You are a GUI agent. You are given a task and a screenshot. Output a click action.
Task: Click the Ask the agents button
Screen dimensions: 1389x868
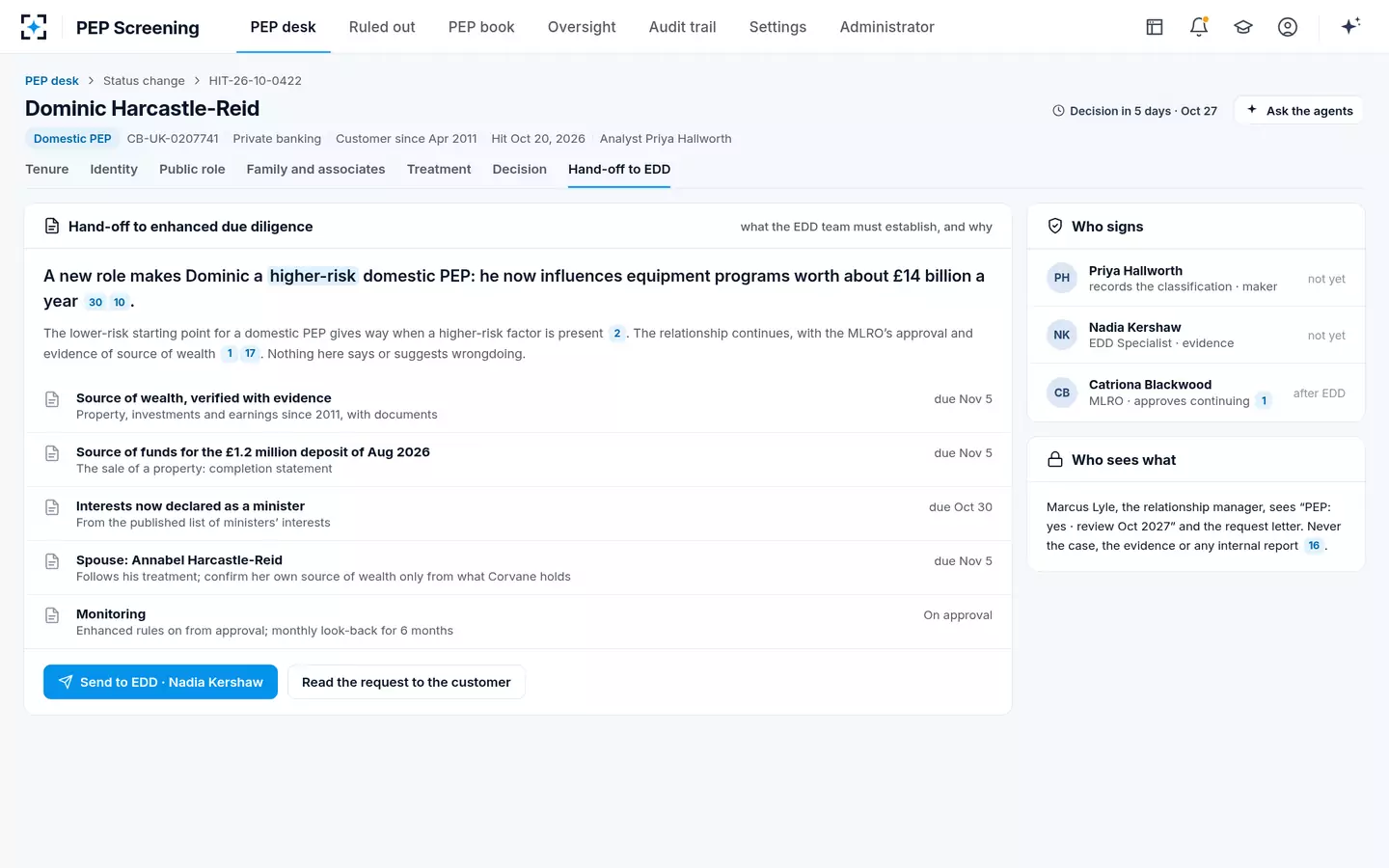click(x=1298, y=111)
